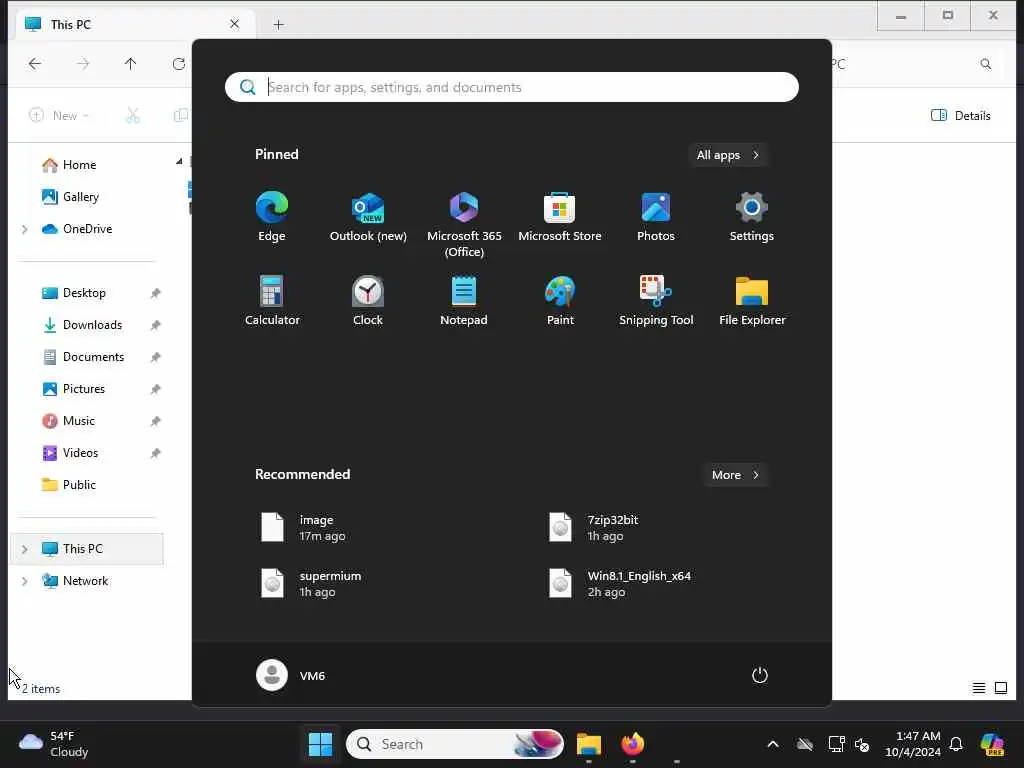Screen dimensions: 1024x768
Task: Open Microsoft 365 (Office) app
Action: (x=464, y=225)
